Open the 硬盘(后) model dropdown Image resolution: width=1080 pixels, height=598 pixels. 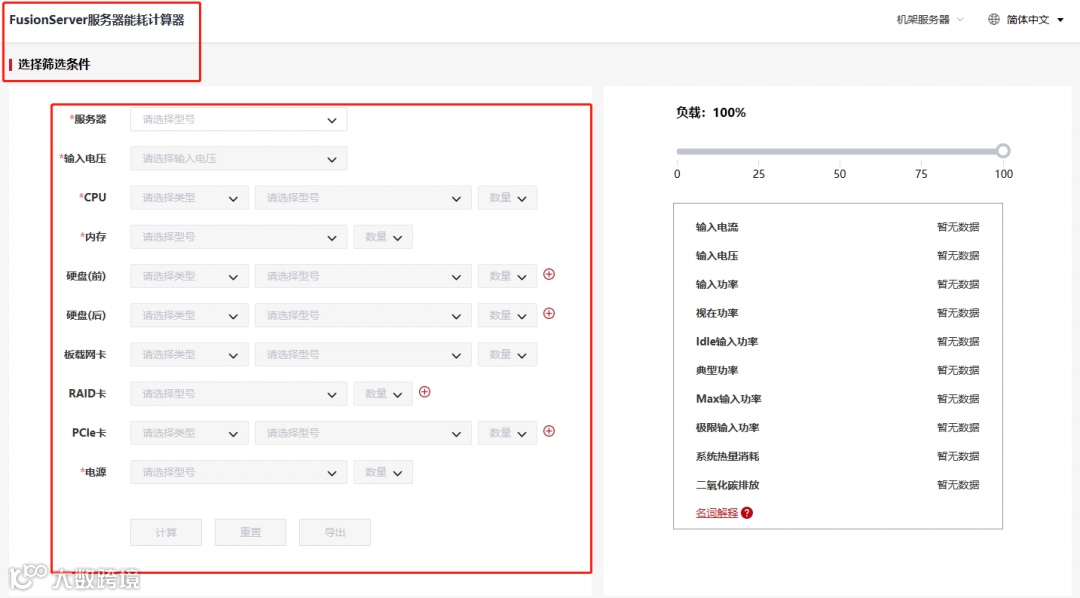[x=363, y=316]
